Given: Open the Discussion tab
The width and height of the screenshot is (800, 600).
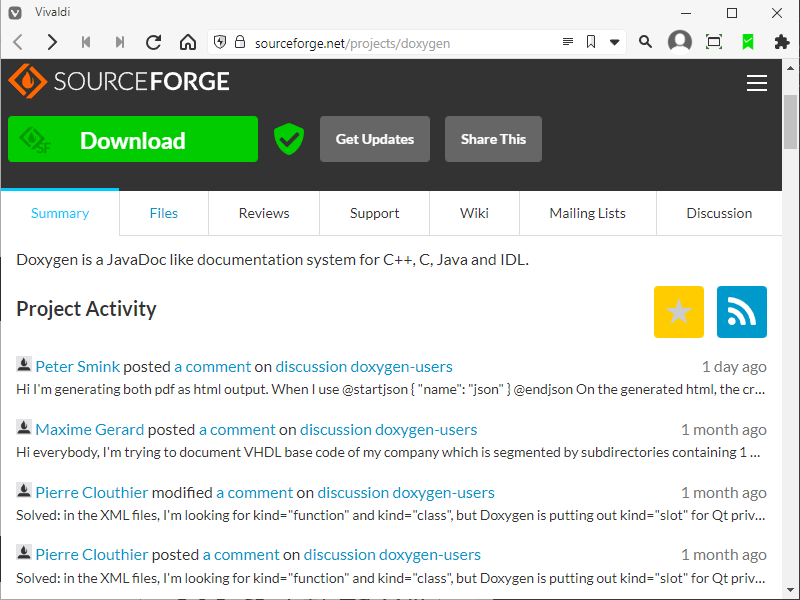Looking at the screenshot, I should pos(719,213).
